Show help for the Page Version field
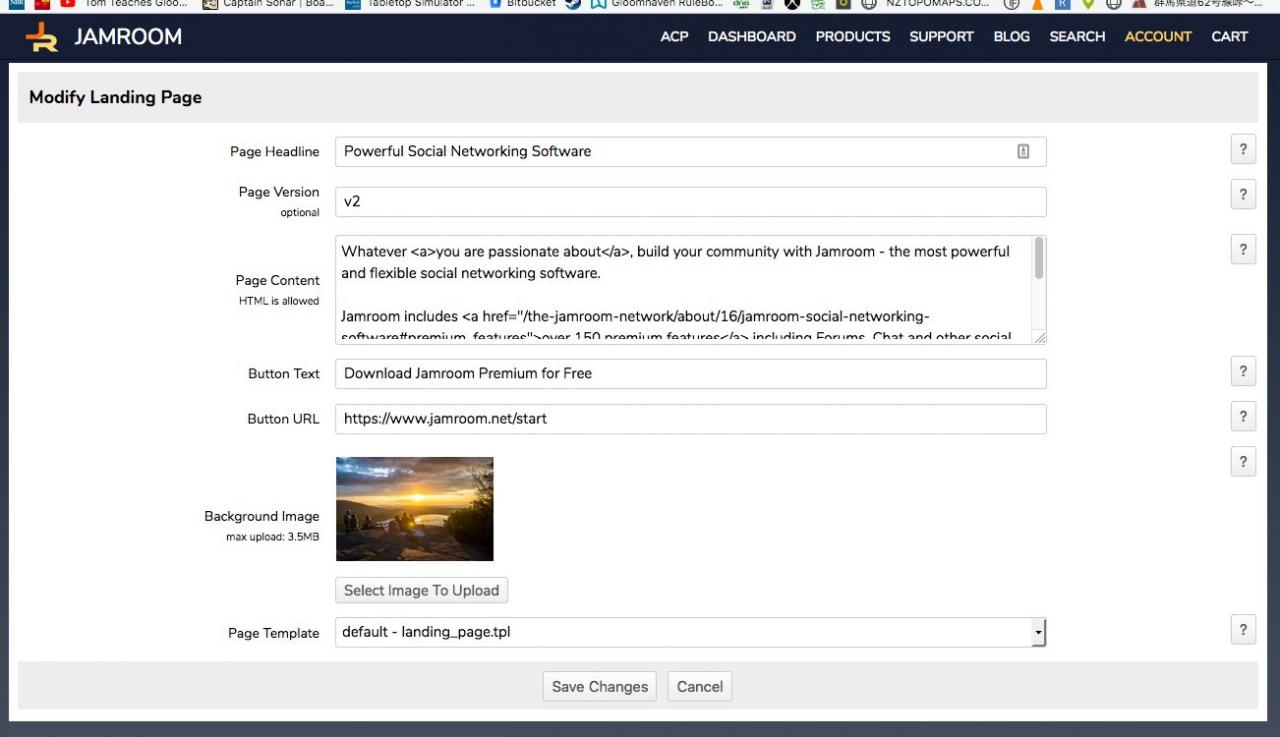The image size is (1280, 737). 1242,195
